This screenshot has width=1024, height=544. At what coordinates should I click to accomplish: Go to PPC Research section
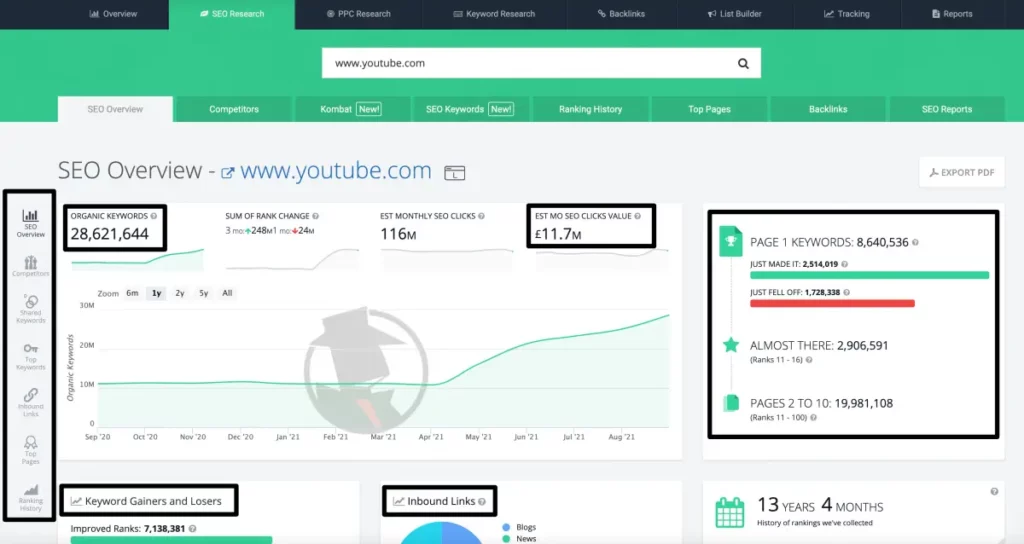pos(359,14)
